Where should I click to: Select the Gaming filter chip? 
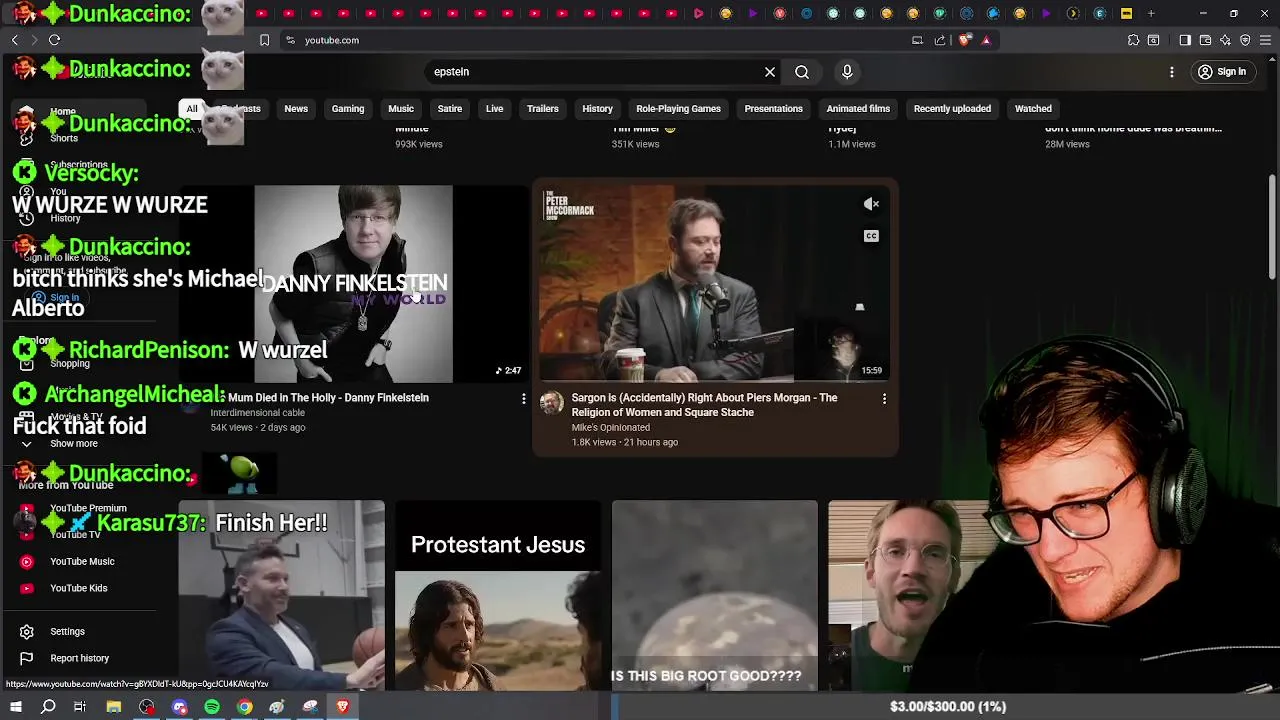pyautogui.click(x=348, y=109)
